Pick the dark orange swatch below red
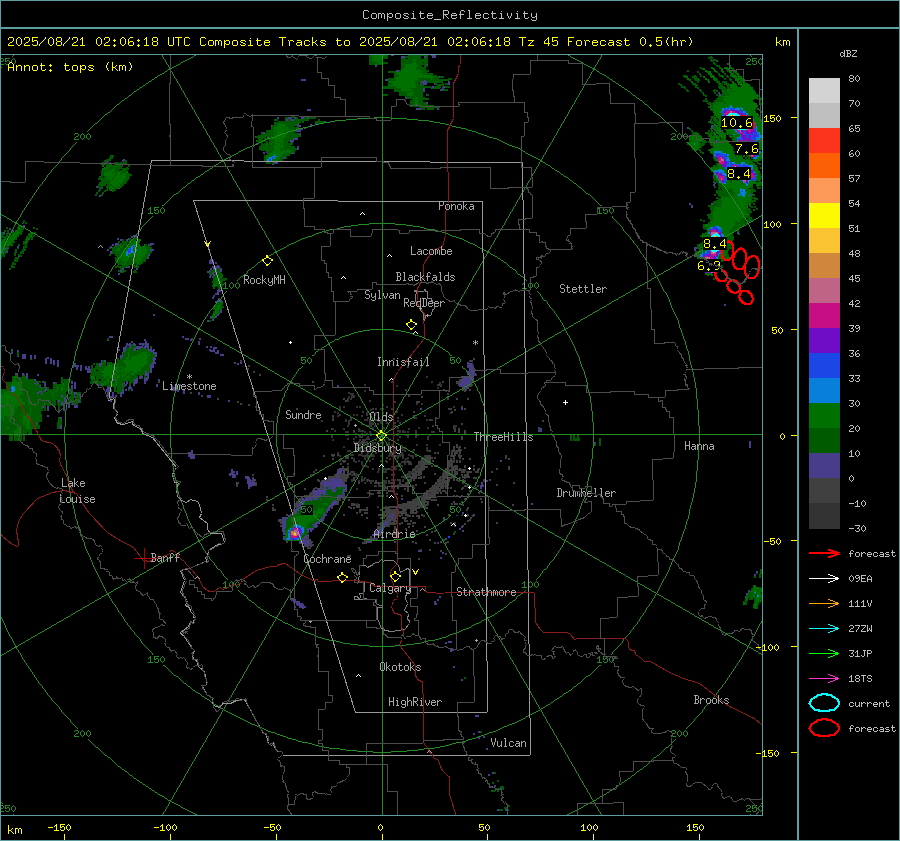 tap(824, 165)
